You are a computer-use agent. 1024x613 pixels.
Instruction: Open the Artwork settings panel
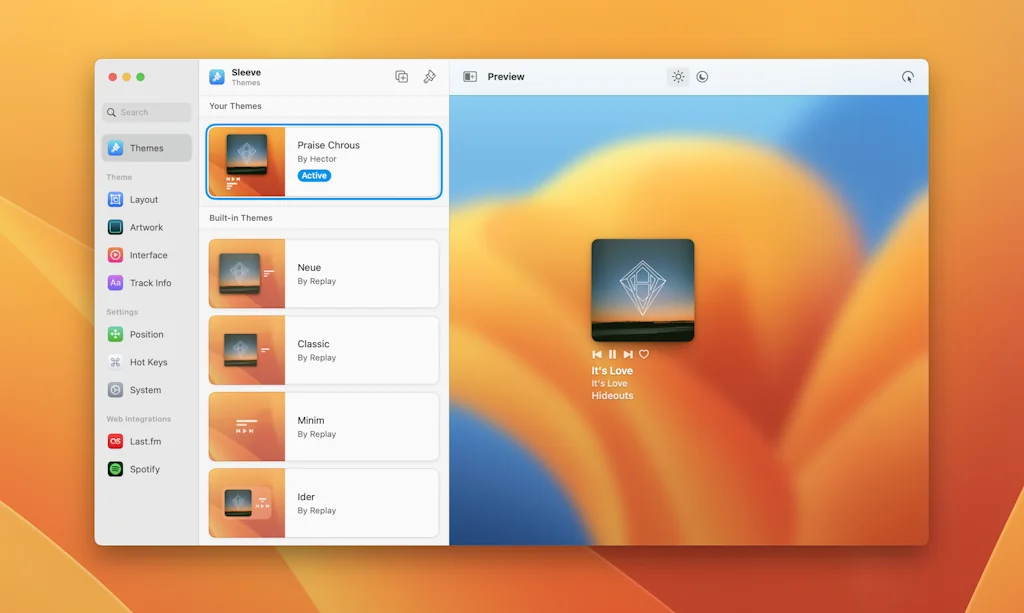pos(146,227)
